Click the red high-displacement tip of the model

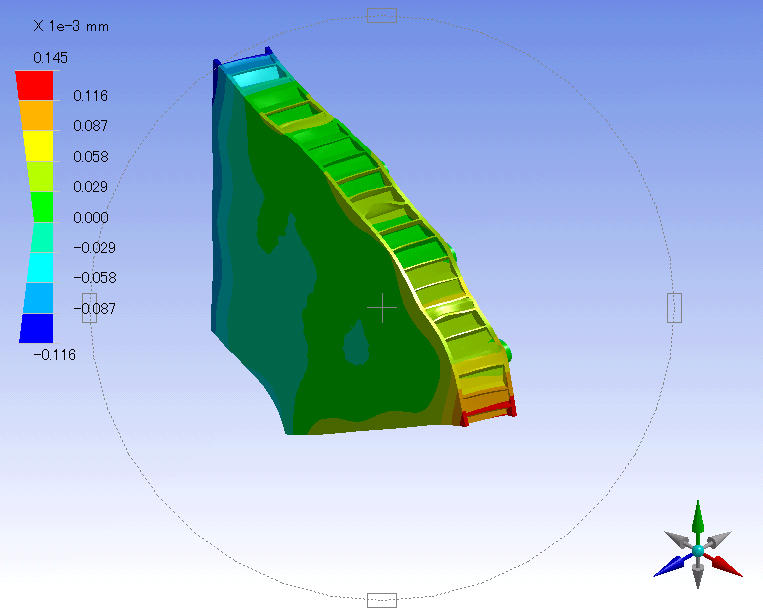click(488, 414)
